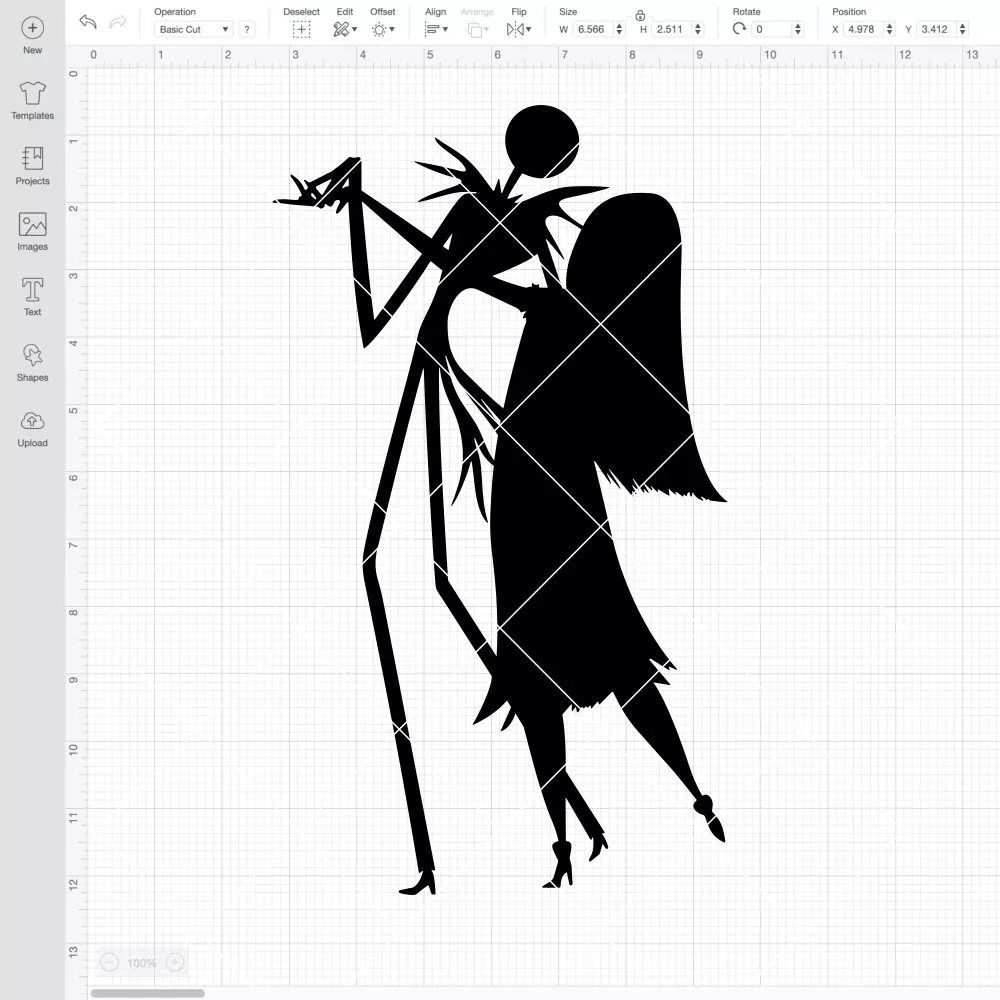Open the Projects panel
The height and width of the screenshot is (1000, 1000).
point(33,166)
